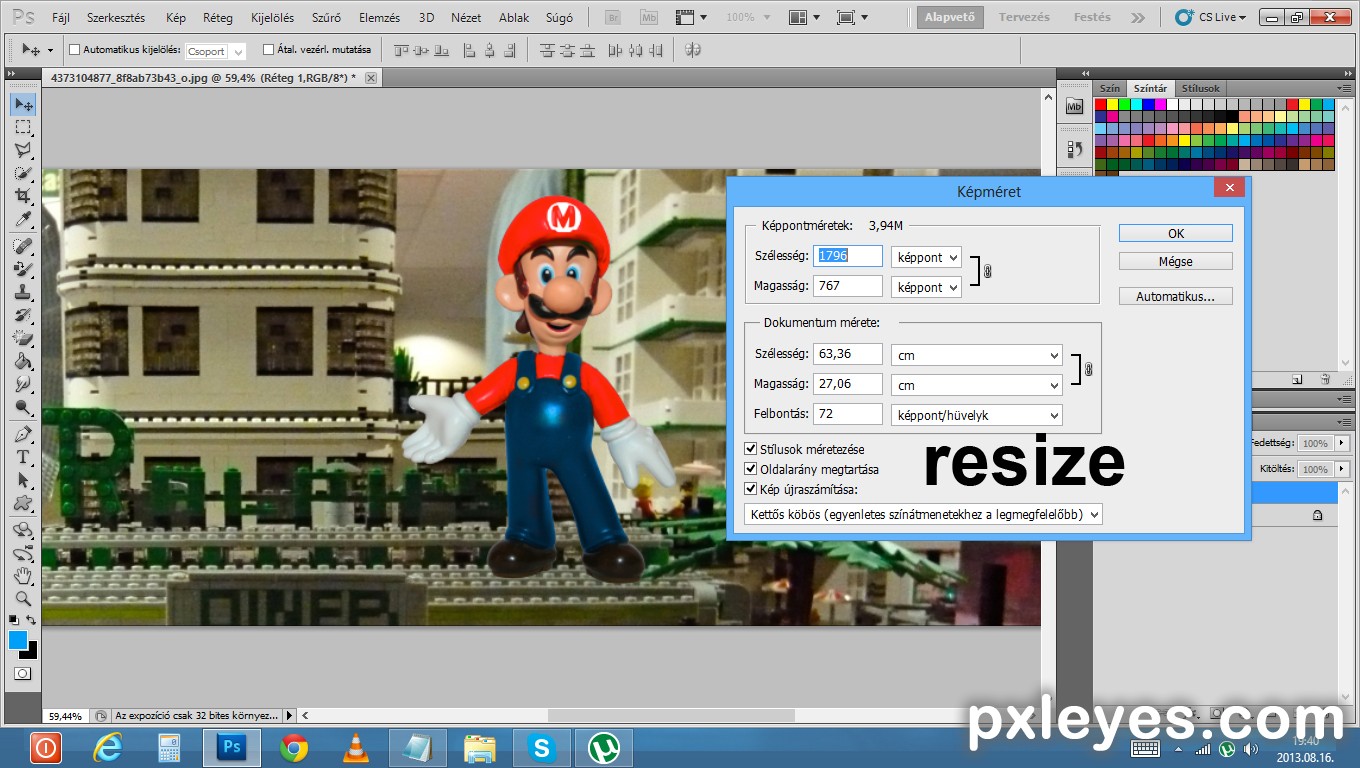Uncheck Oldalarány megtartása
The image size is (1360, 768).
pos(751,469)
